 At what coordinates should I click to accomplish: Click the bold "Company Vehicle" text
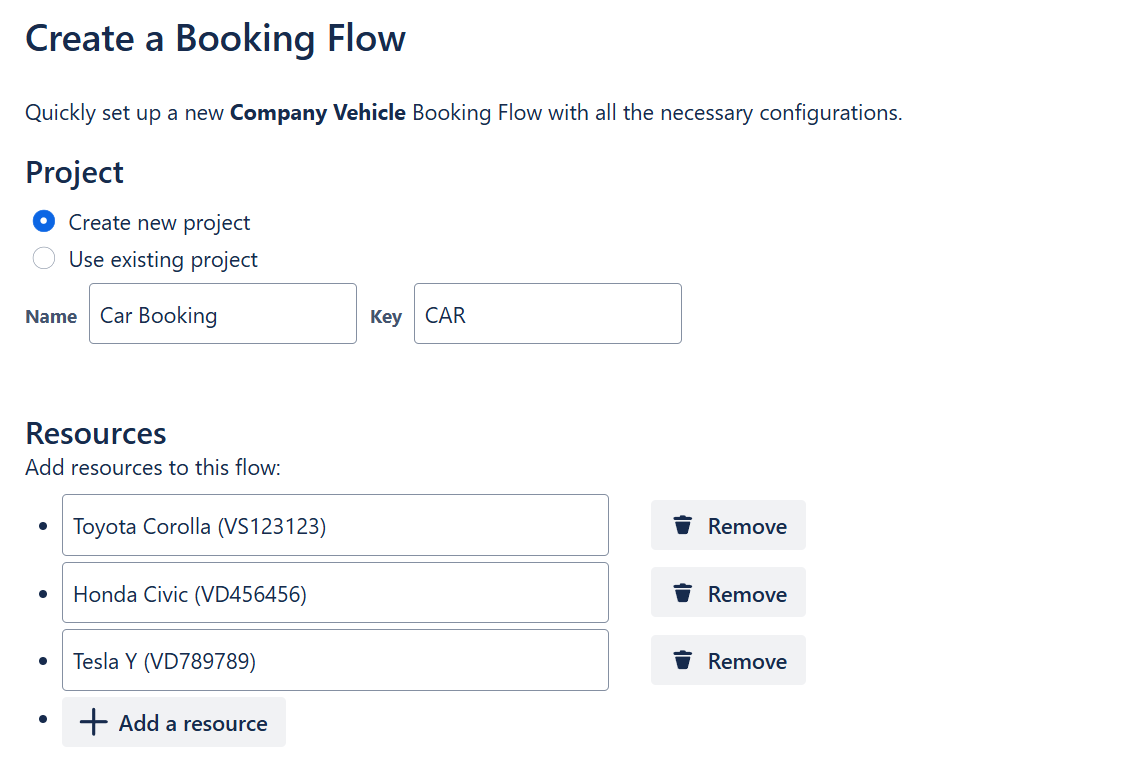(318, 113)
